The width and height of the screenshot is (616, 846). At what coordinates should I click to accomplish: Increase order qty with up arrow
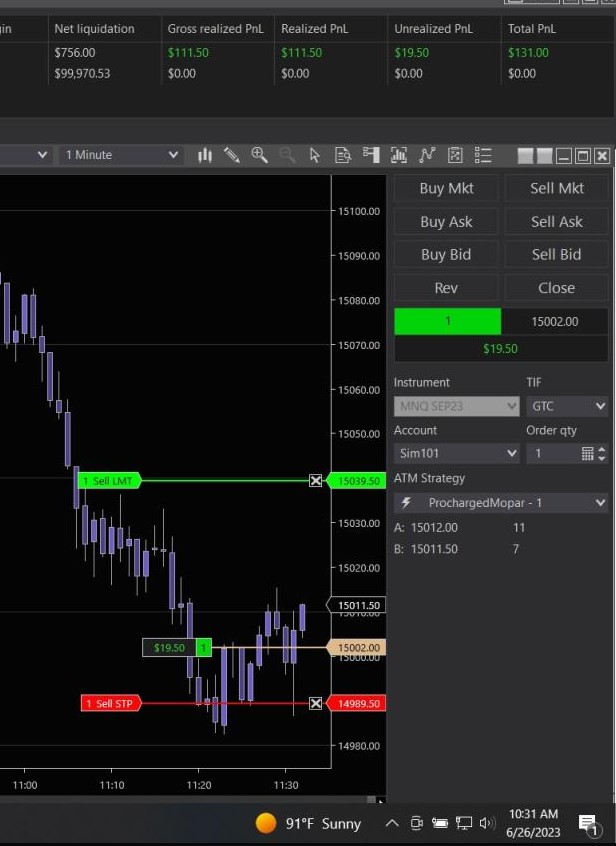click(x=602, y=449)
